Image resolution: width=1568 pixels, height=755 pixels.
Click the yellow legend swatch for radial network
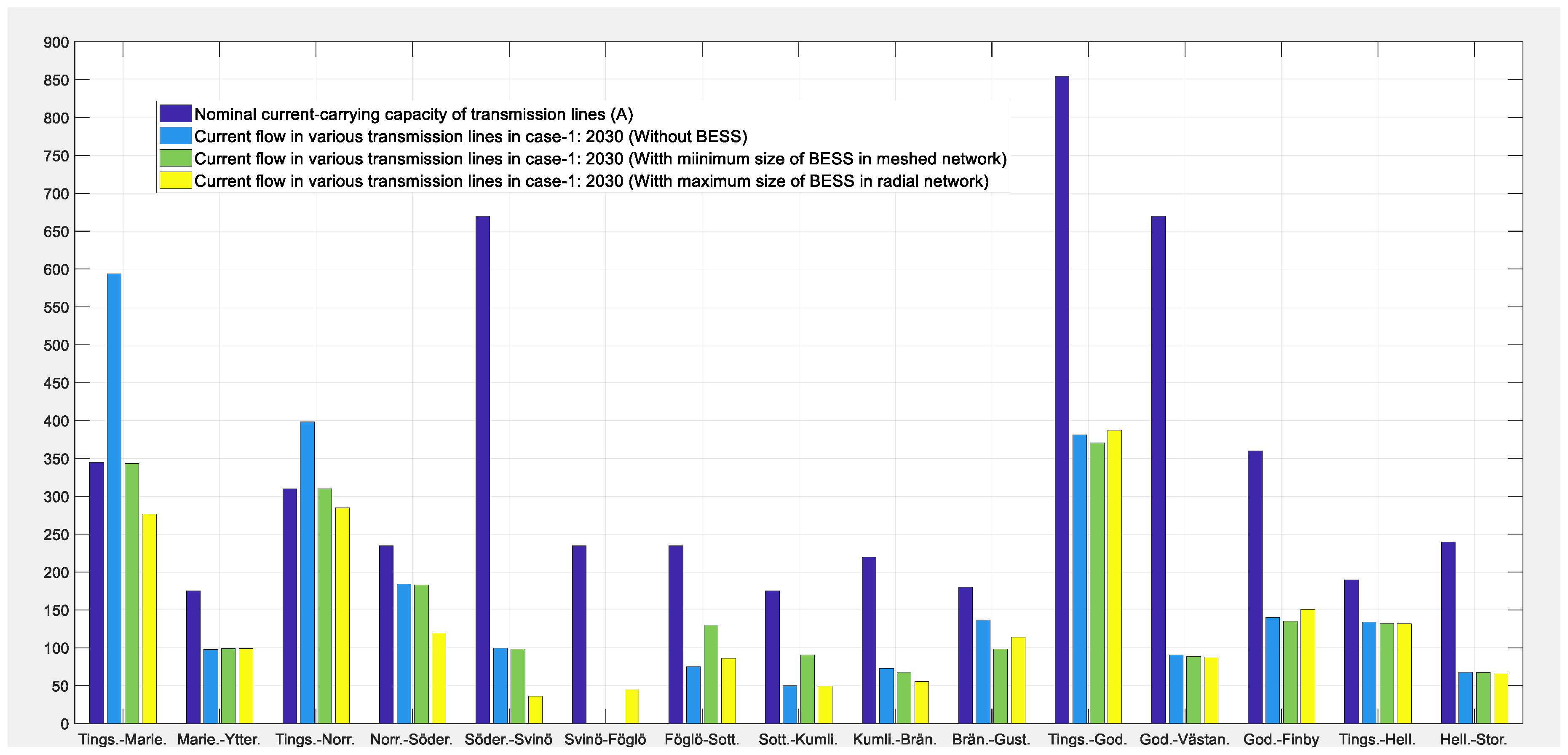tap(175, 180)
